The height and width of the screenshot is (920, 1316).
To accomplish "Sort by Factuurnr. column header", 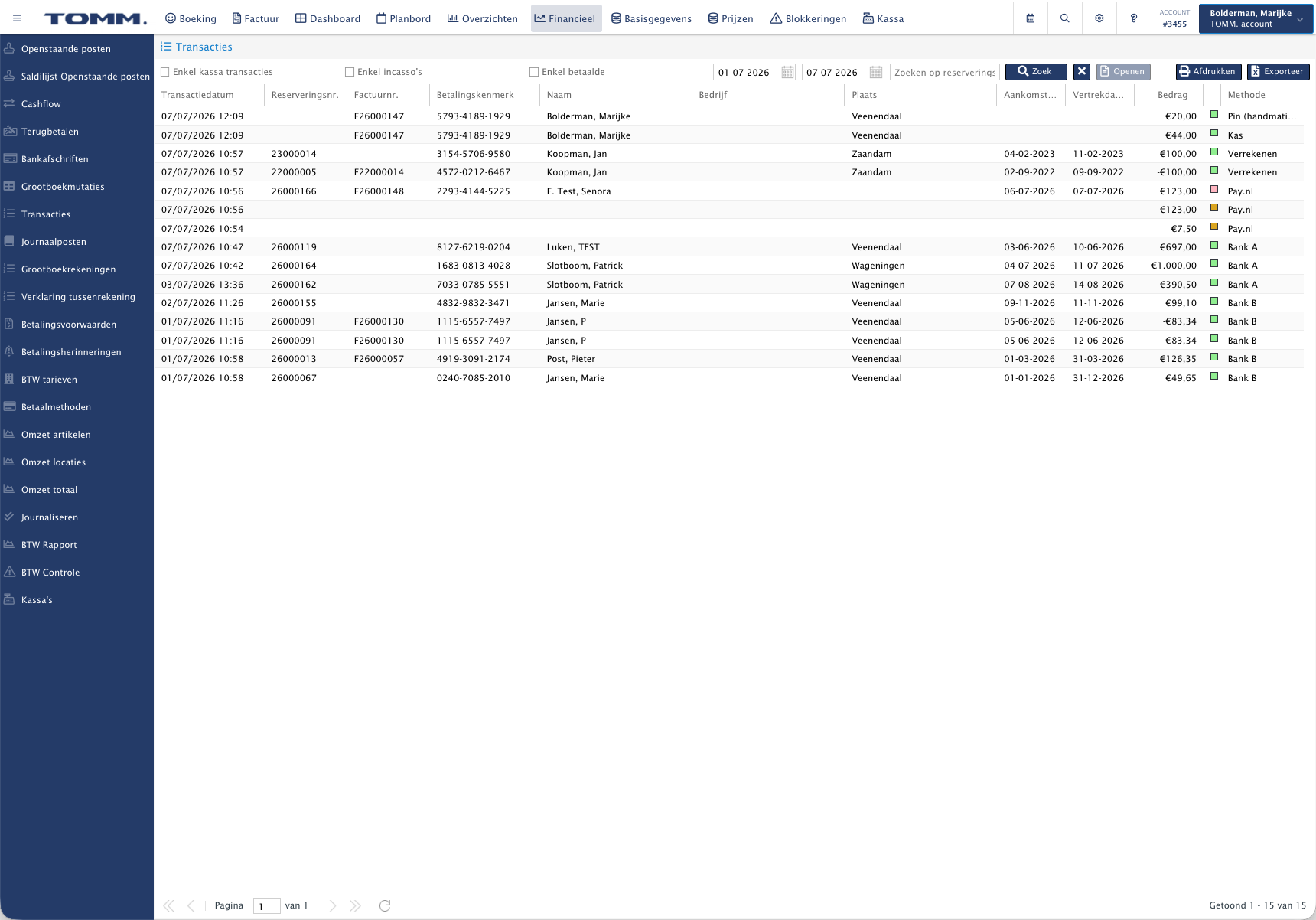I will [x=388, y=95].
